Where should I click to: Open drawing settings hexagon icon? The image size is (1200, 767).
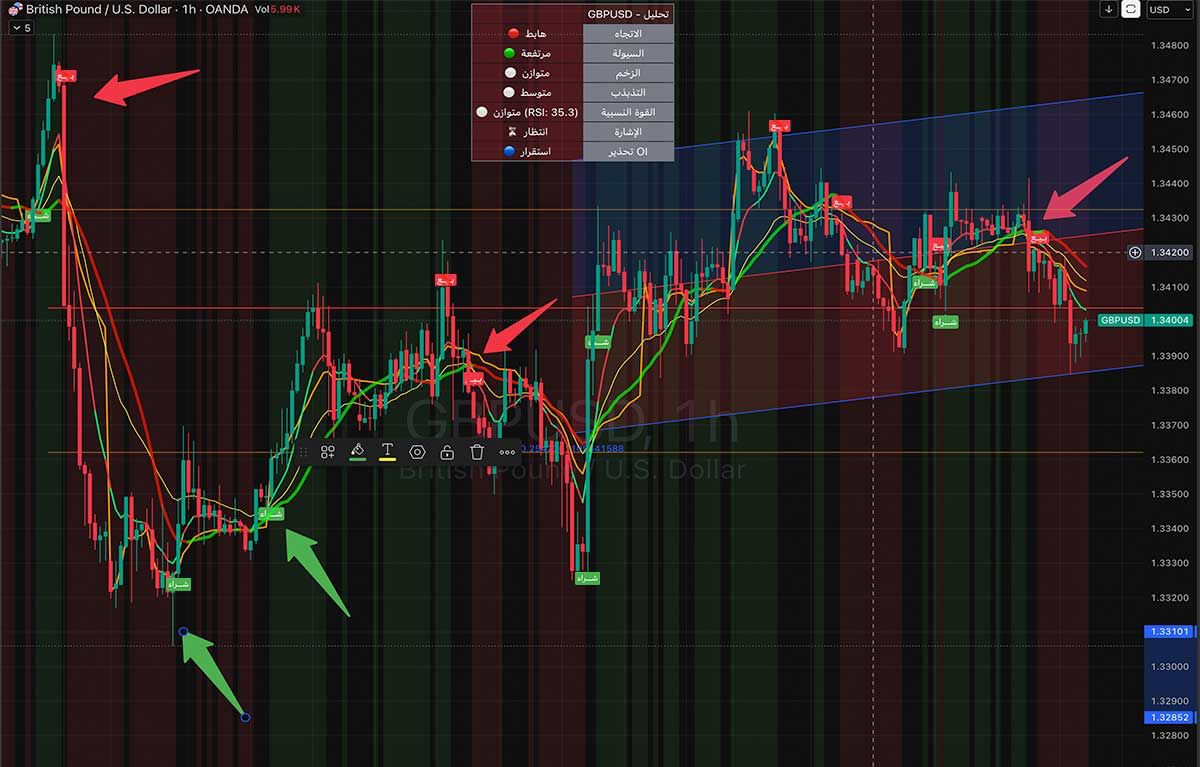click(417, 452)
